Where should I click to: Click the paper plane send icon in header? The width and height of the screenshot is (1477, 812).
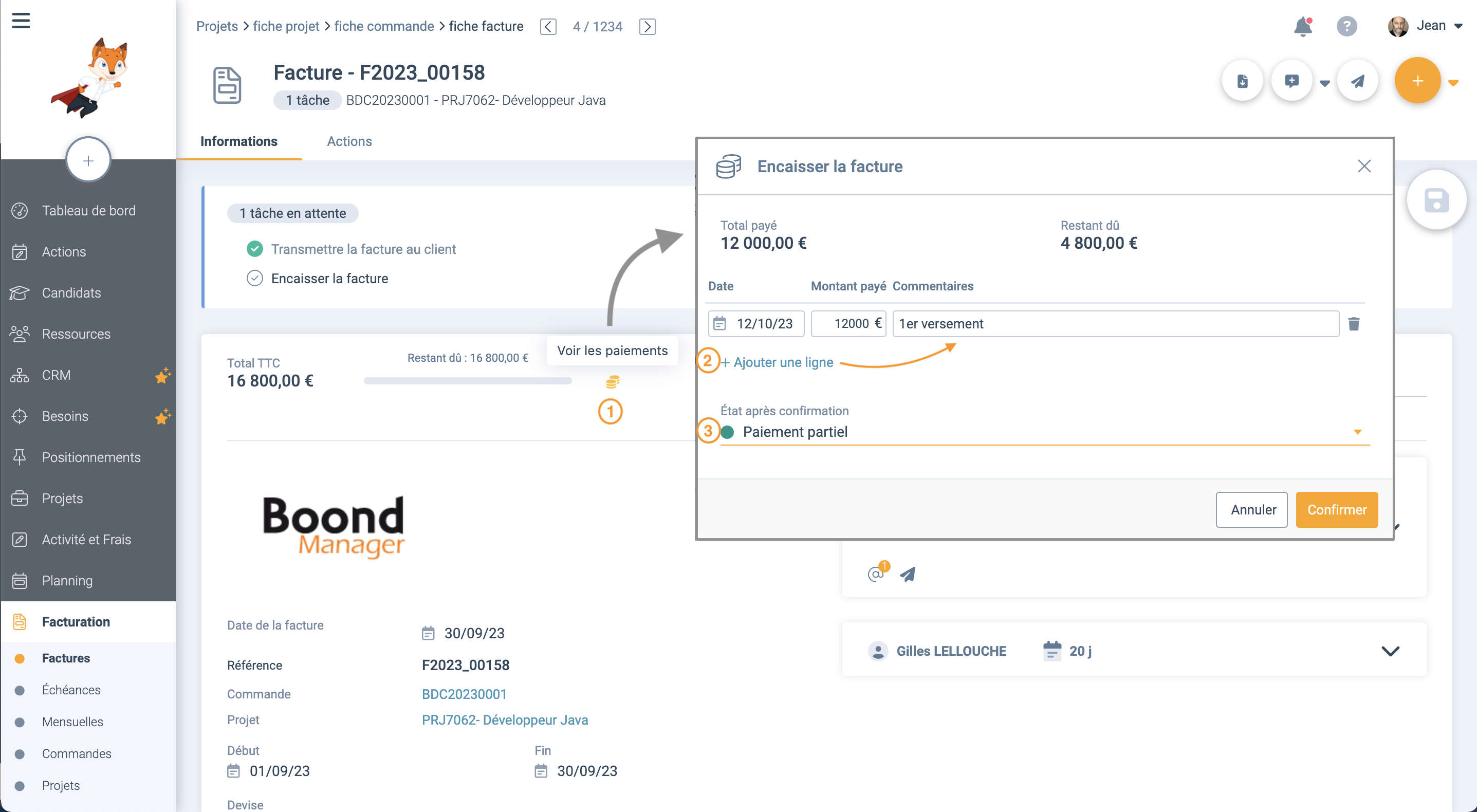(1357, 81)
